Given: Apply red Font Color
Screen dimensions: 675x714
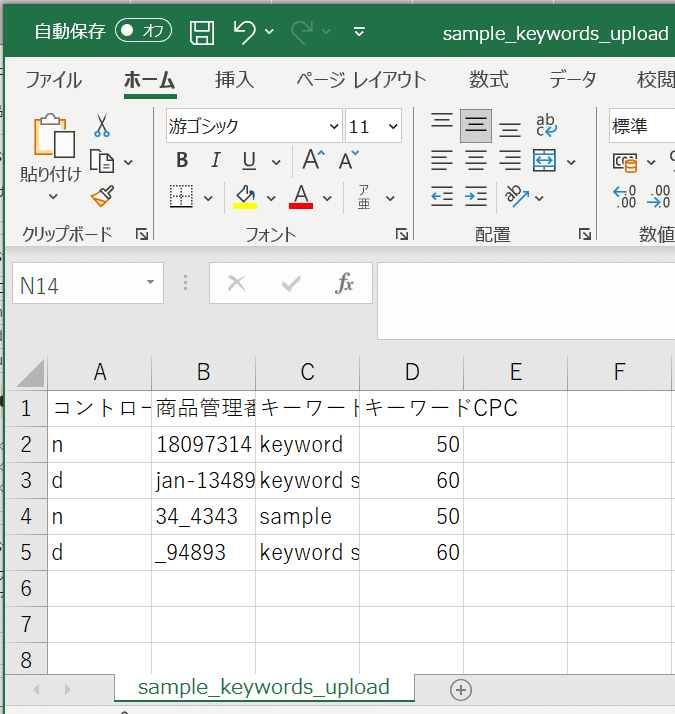Looking at the screenshot, I should [x=301, y=197].
